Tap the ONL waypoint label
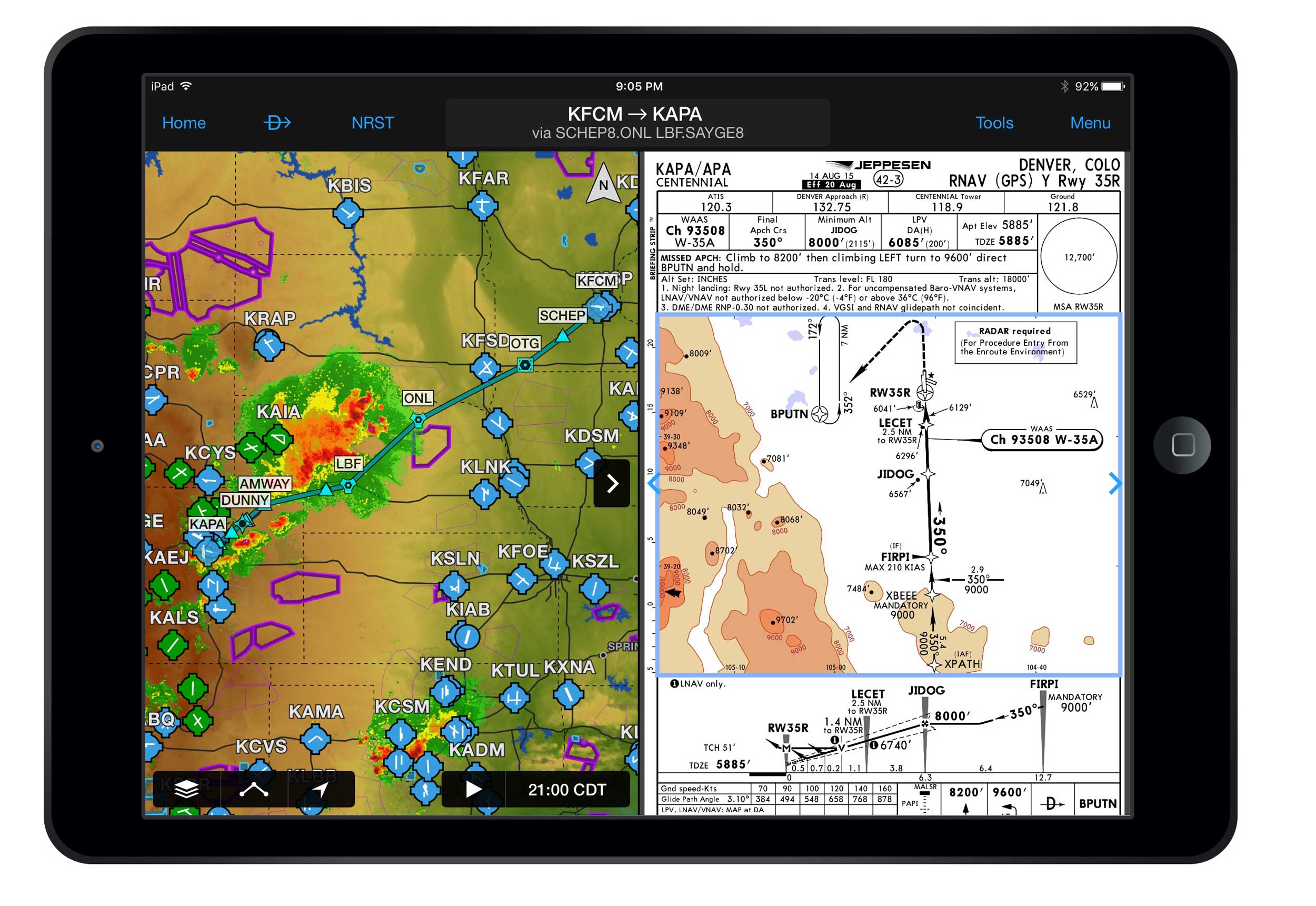The width and height of the screenshot is (1316, 906). point(417,398)
